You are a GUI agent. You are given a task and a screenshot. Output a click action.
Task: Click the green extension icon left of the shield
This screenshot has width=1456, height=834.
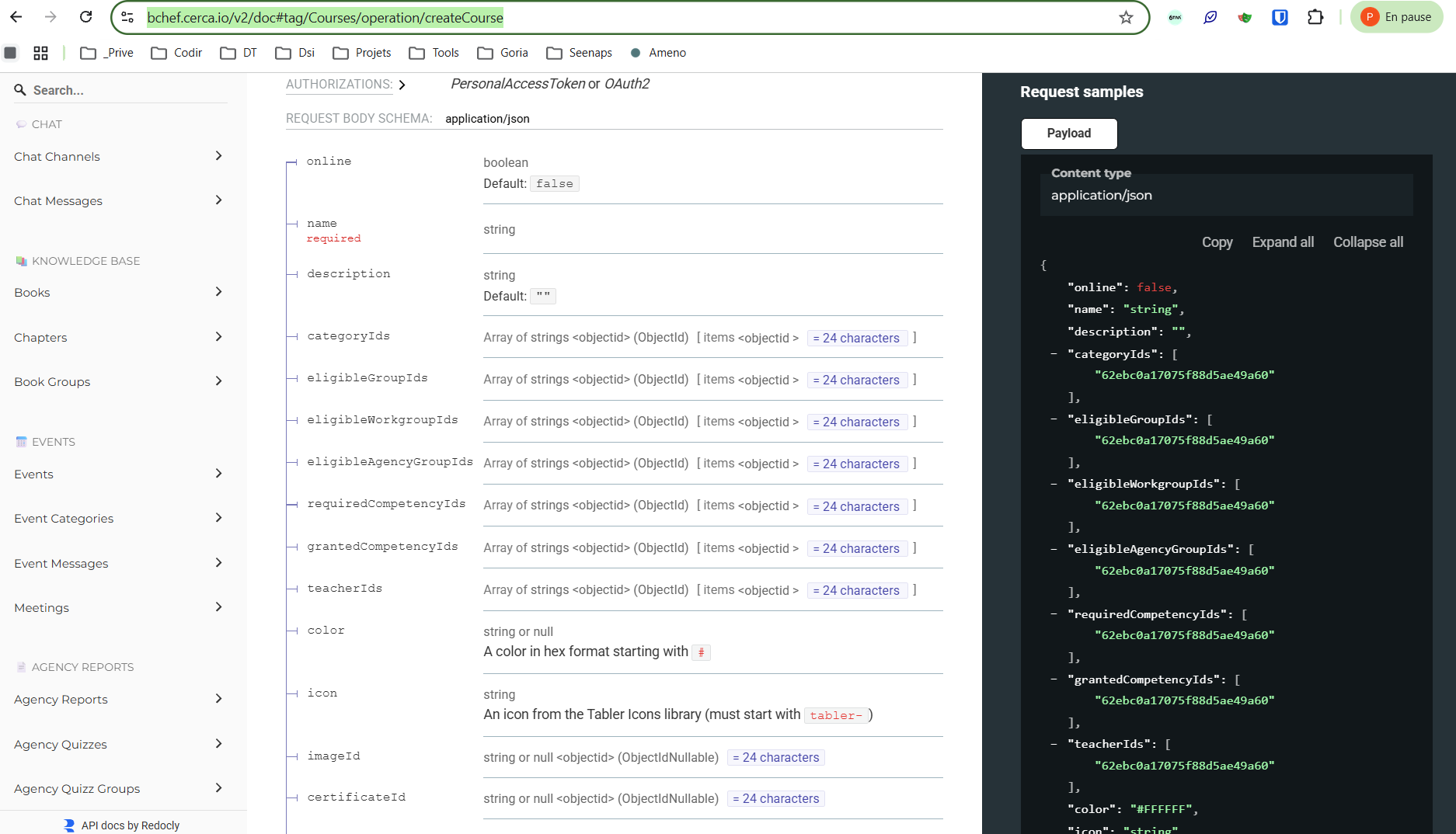pos(1245,17)
